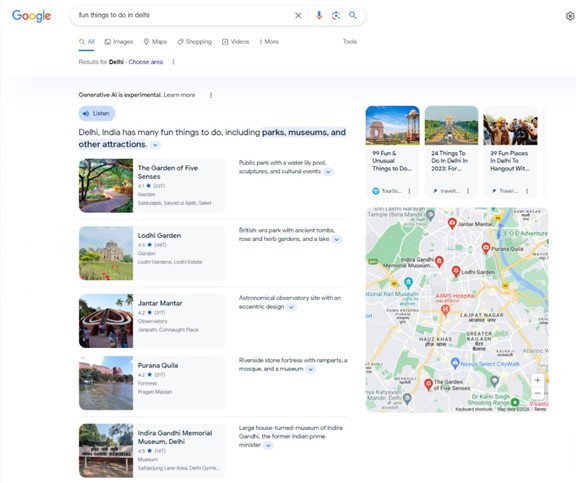Open the 24 Things To Do In Delhi article
This screenshot has height=483, width=576.
451,151
